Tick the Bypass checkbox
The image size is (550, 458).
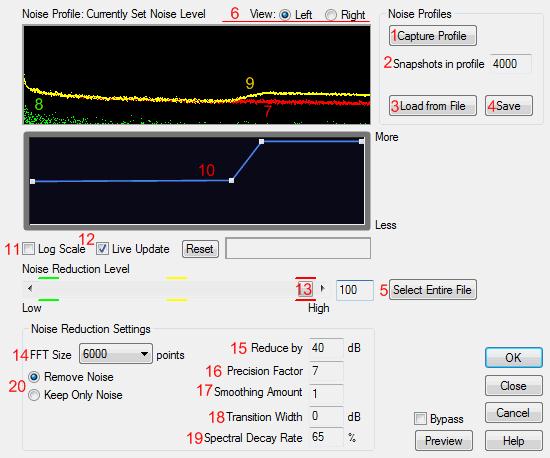coord(420,418)
